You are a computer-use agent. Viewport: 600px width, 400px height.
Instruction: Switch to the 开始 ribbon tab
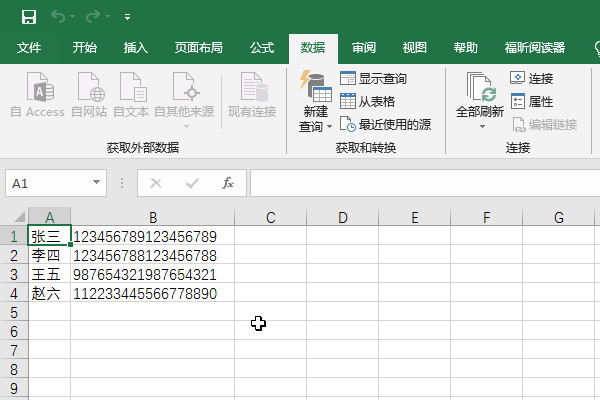(85, 48)
